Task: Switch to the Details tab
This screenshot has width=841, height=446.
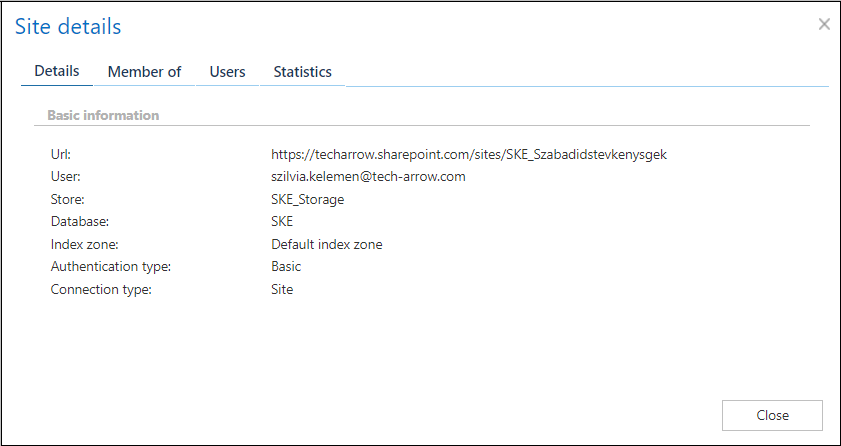Action: point(57,72)
